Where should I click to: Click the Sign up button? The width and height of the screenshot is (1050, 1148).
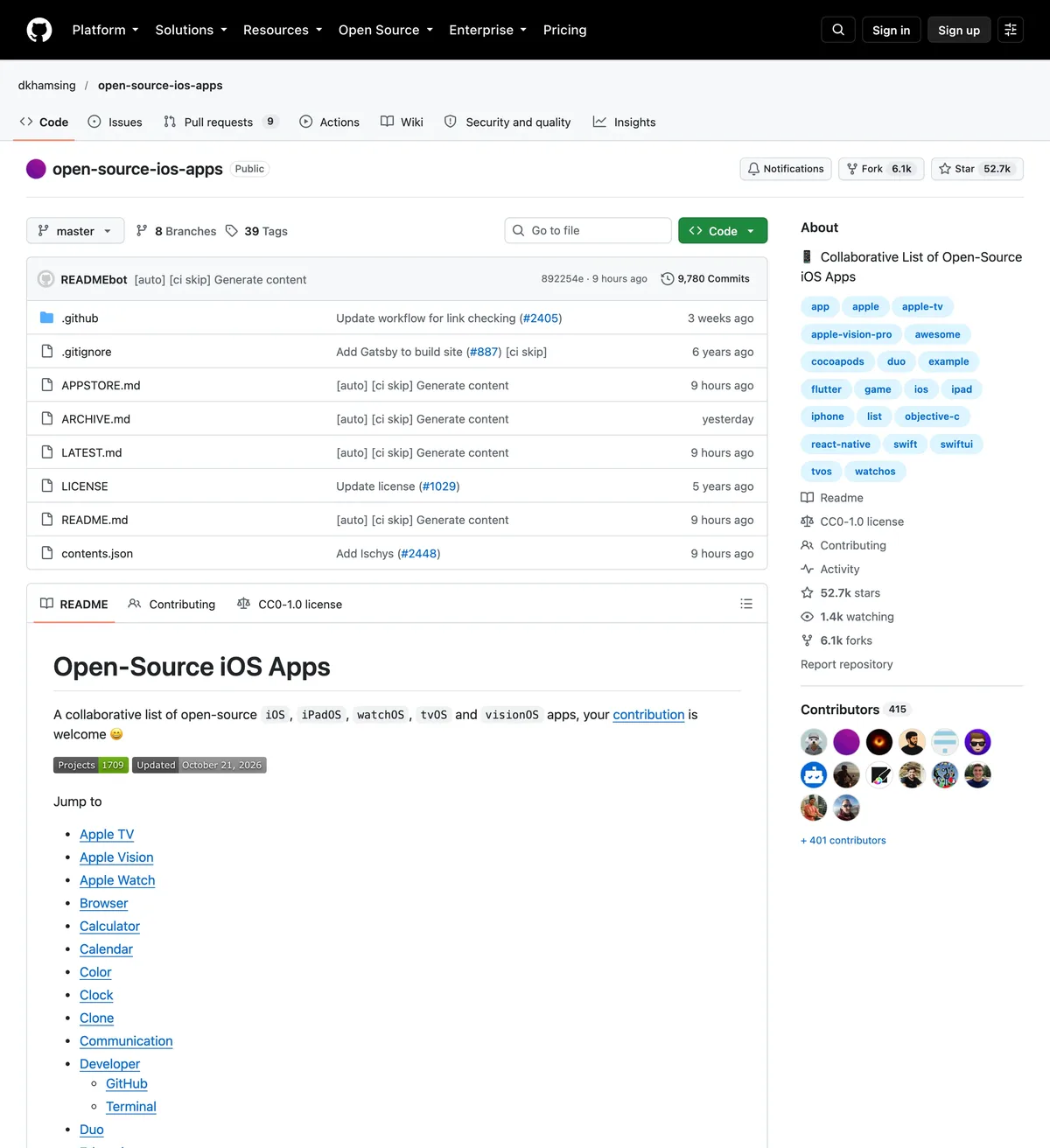click(x=959, y=30)
